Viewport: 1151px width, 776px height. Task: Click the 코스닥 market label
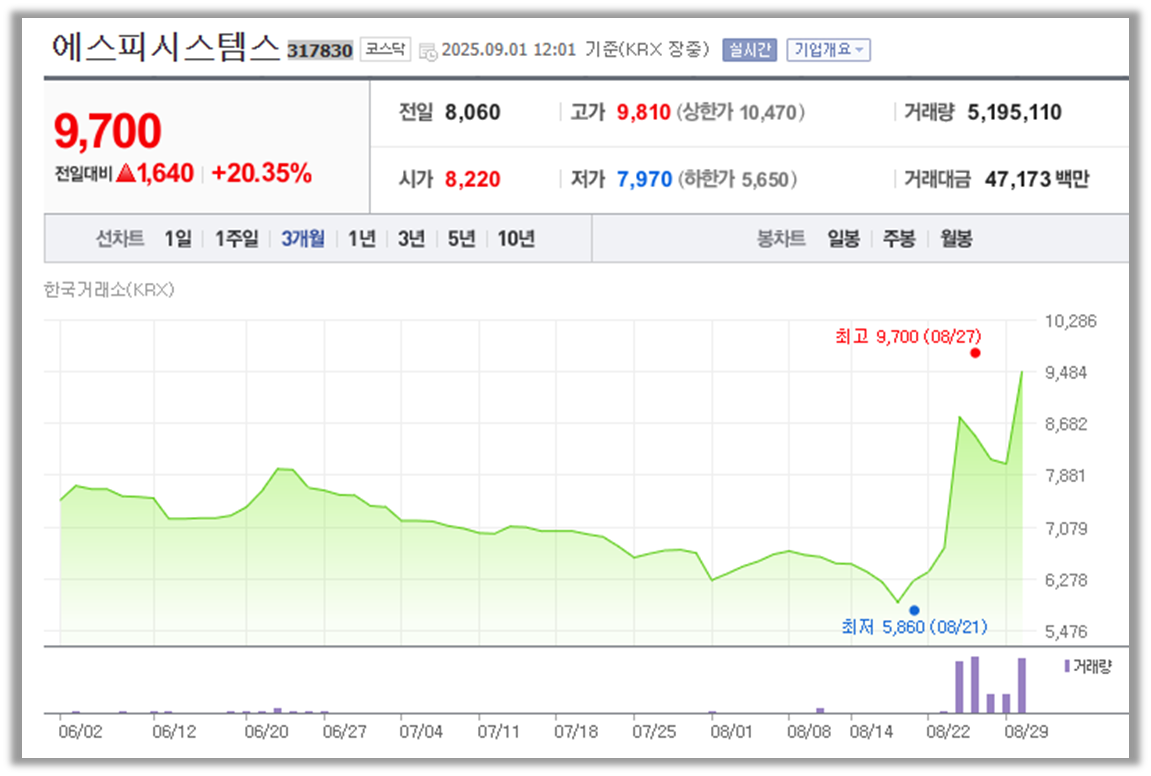pos(385,49)
